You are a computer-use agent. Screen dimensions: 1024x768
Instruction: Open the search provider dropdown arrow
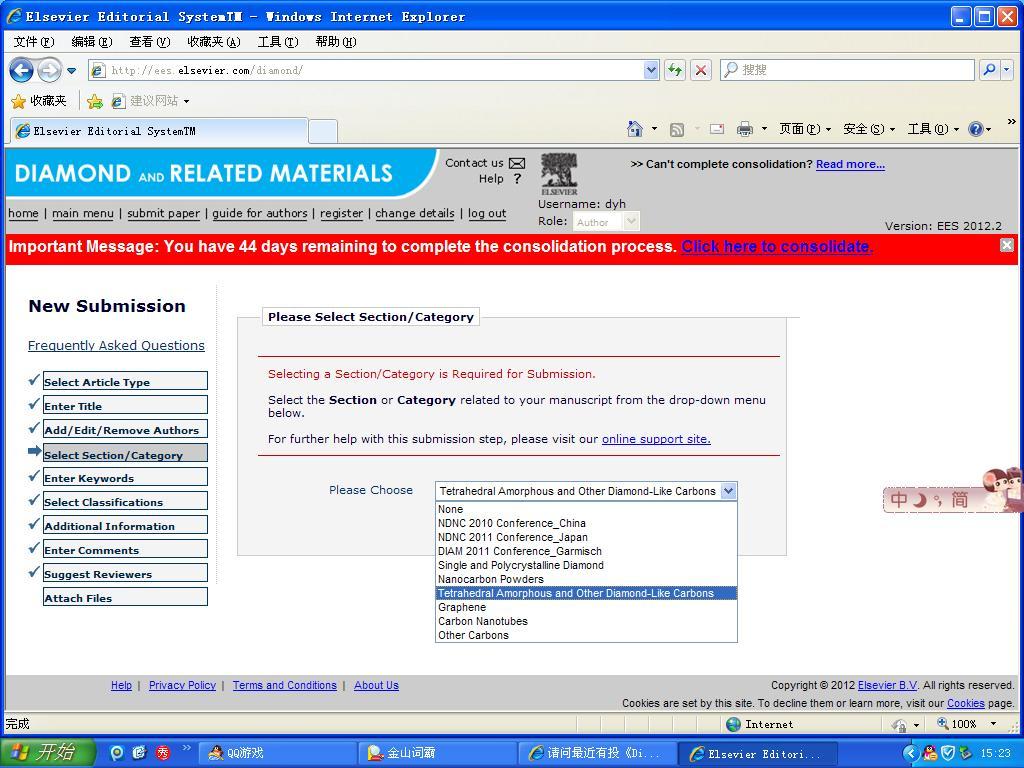click(x=1006, y=69)
